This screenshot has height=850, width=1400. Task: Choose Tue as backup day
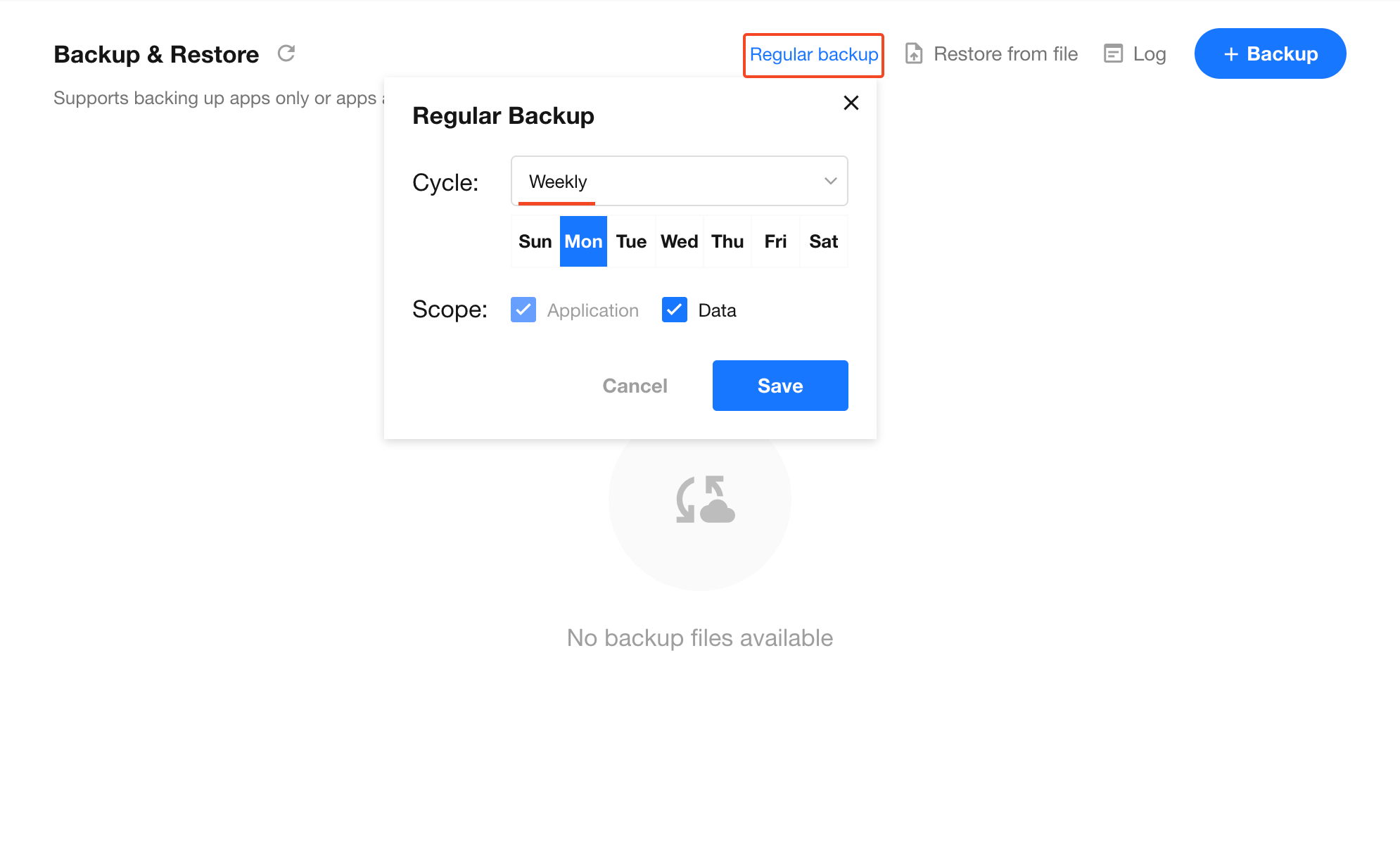[631, 241]
